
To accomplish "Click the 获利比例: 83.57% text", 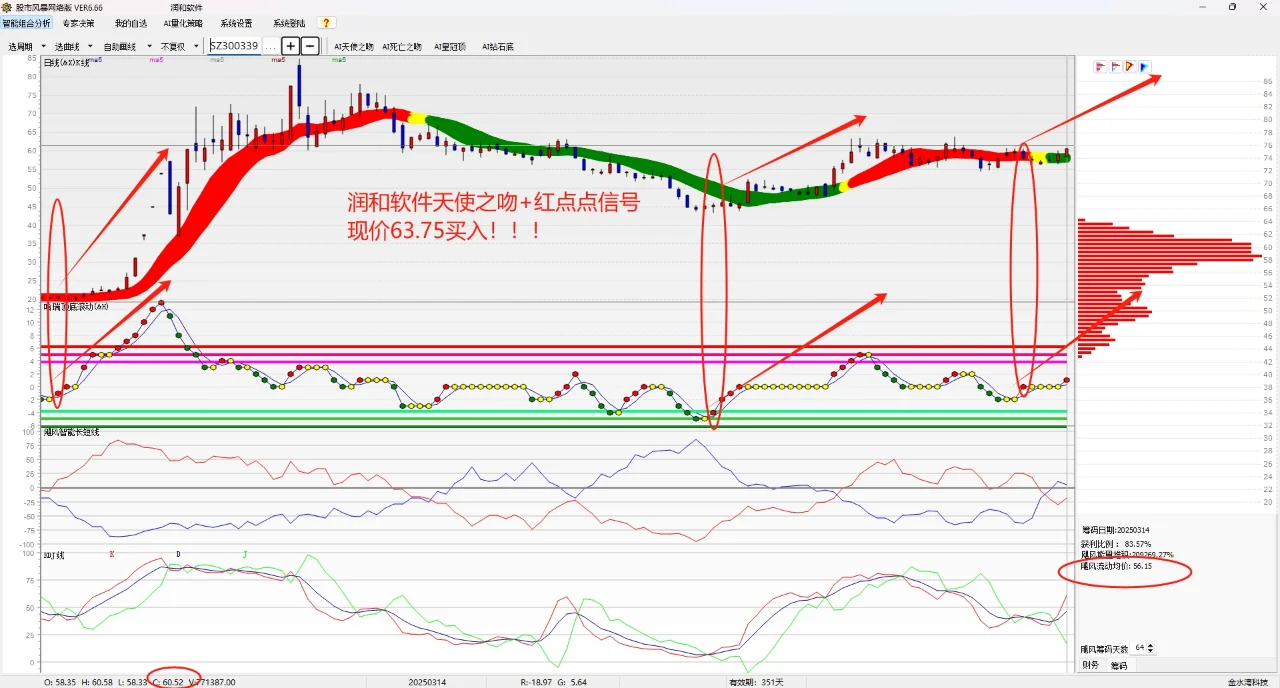I will 1116,544.
